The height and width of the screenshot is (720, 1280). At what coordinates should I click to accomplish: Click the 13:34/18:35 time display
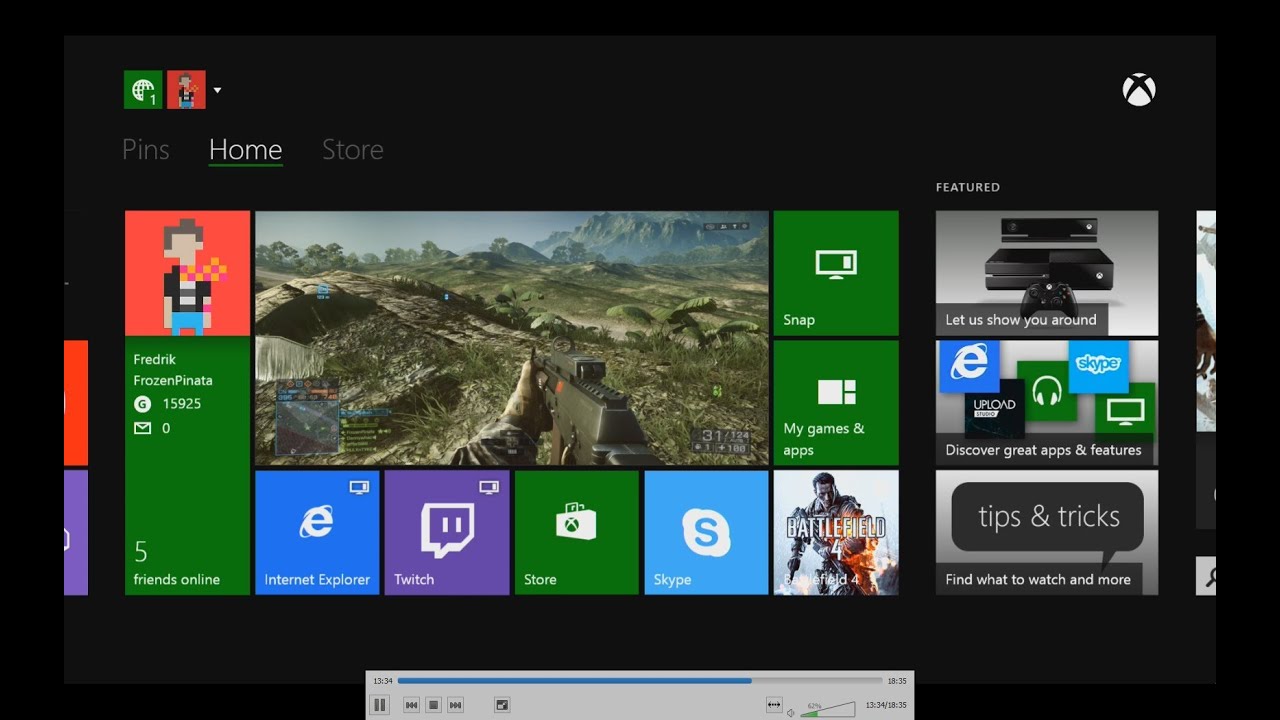[885, 705]
